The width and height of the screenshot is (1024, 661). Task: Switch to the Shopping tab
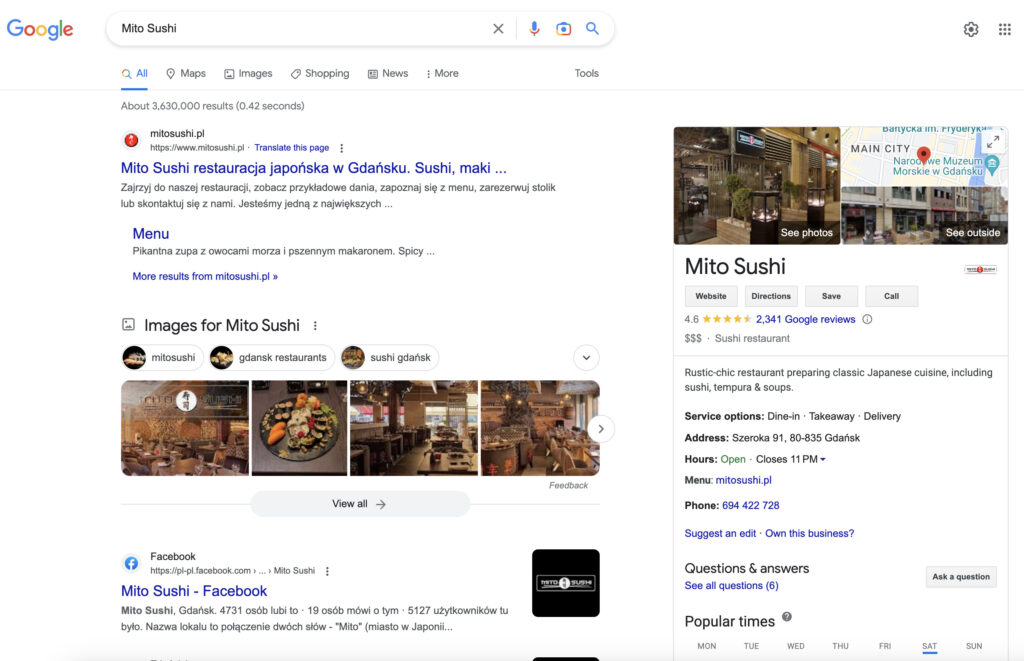pyautogui.click(x=320, y=74)
